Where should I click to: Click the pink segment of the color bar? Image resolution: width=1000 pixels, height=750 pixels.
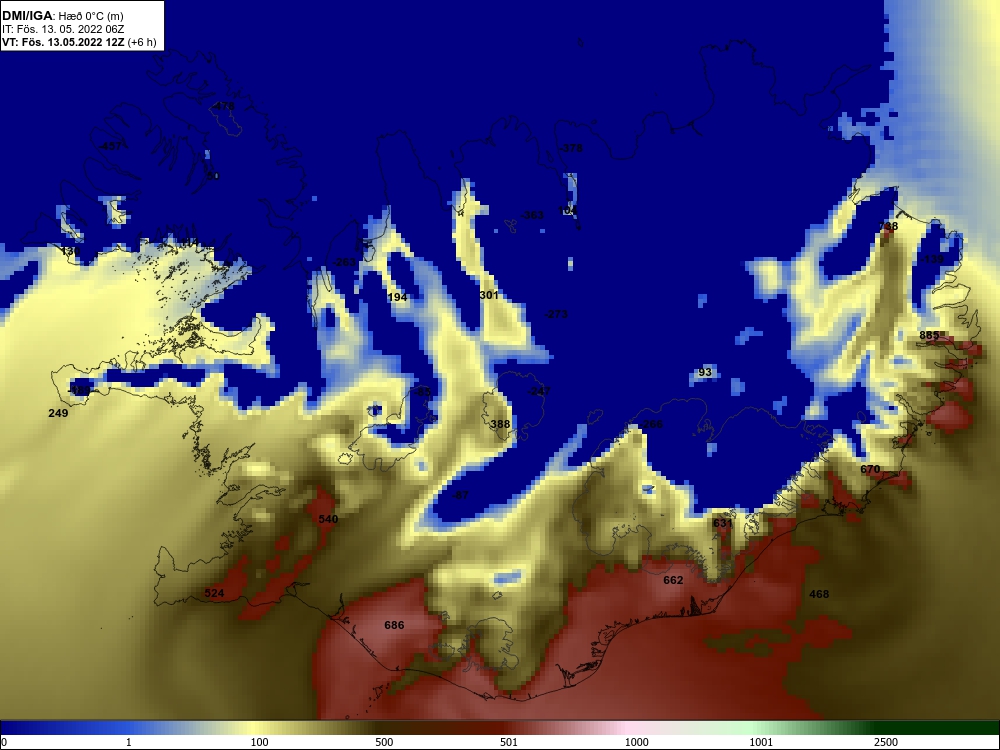(625, 728)
